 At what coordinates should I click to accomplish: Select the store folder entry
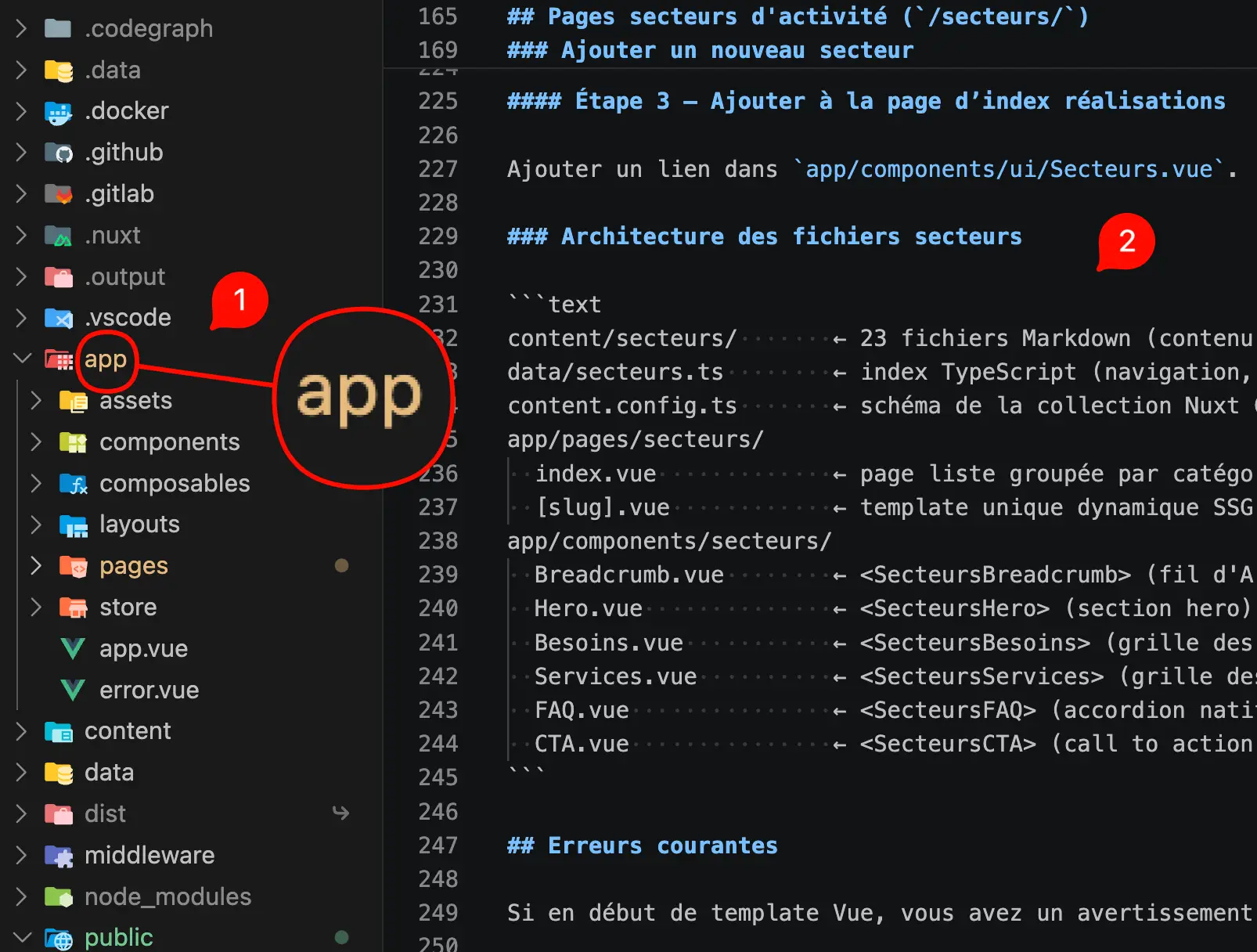coord(128,608)
